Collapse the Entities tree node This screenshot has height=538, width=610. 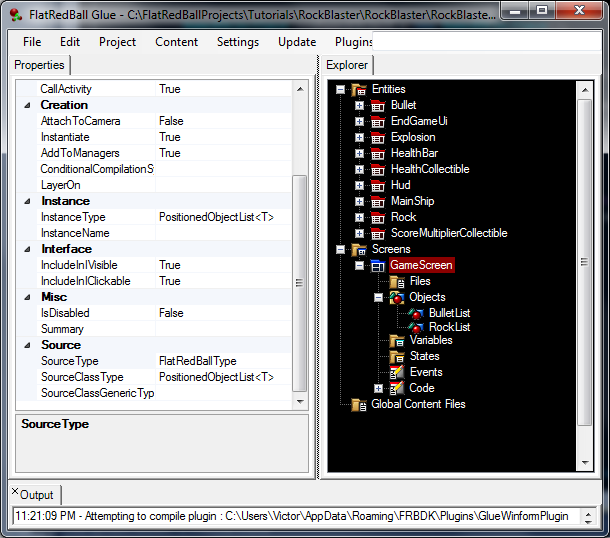340,90
